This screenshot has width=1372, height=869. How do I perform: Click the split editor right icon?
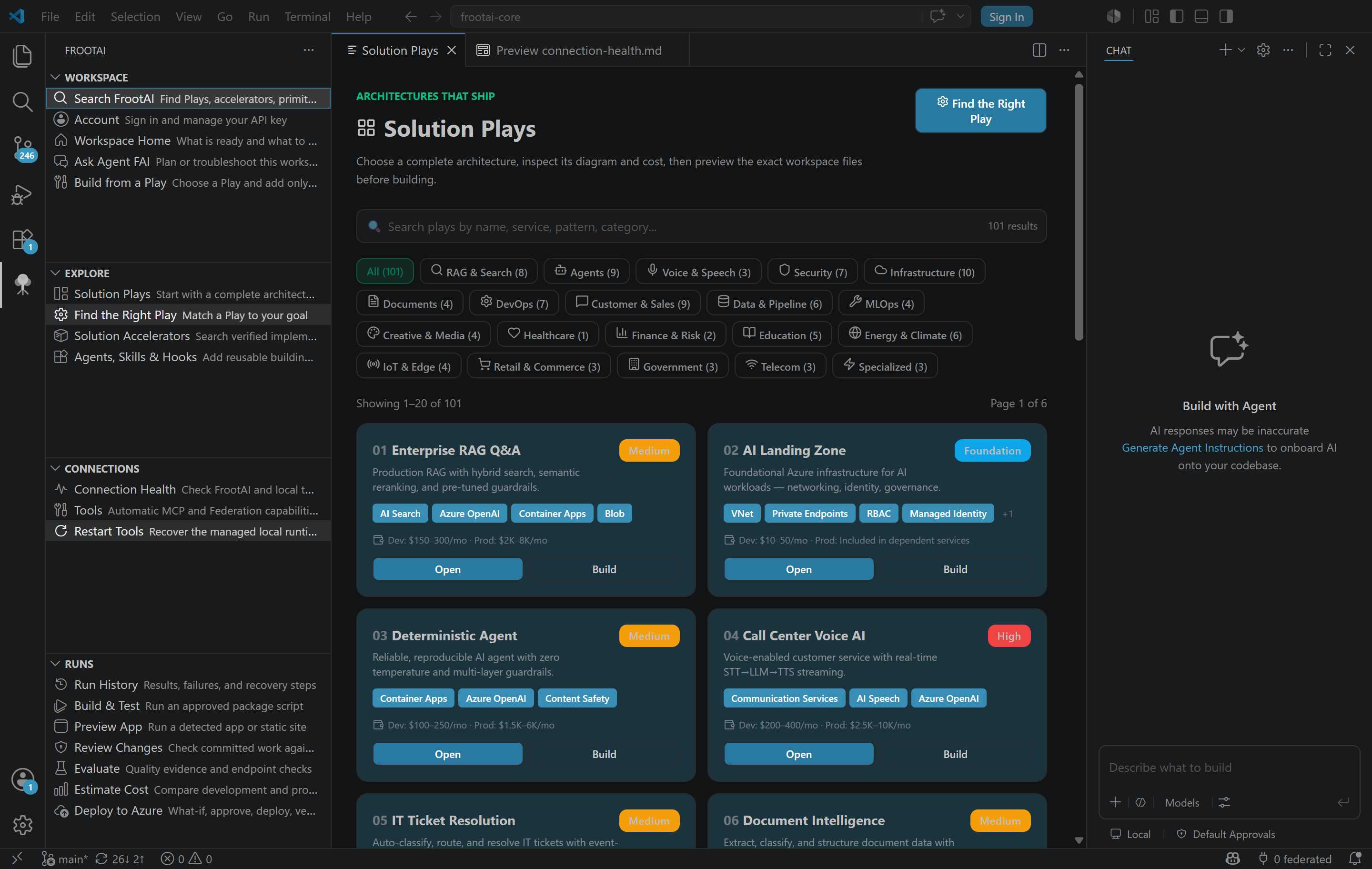coord(1039,50)
